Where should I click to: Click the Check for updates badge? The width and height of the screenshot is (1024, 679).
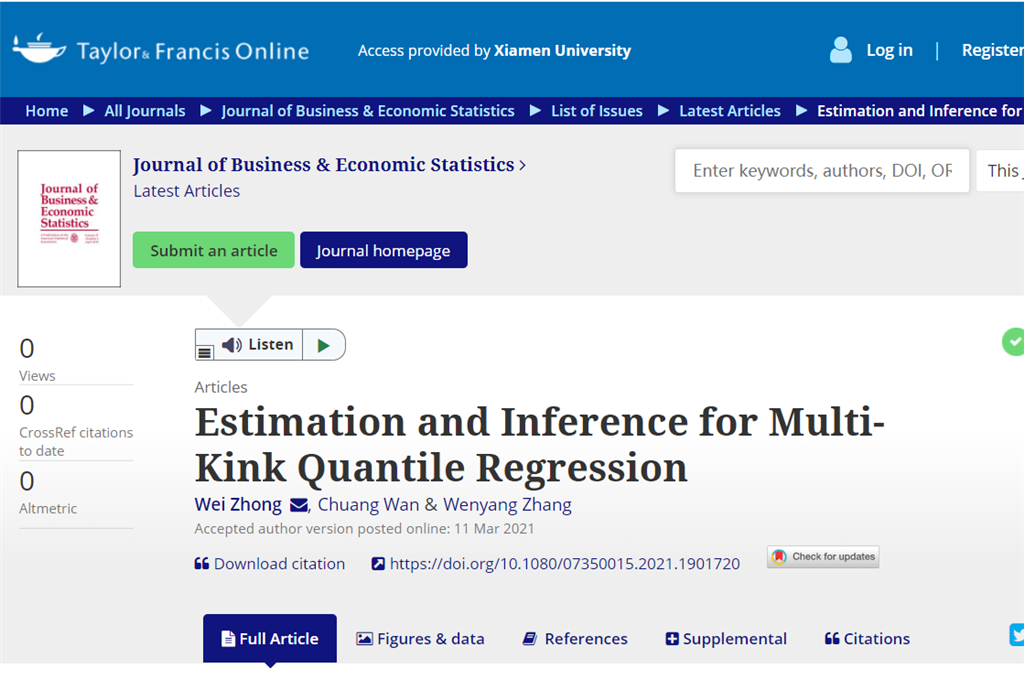pyautogui.click(x=823, y=557)
